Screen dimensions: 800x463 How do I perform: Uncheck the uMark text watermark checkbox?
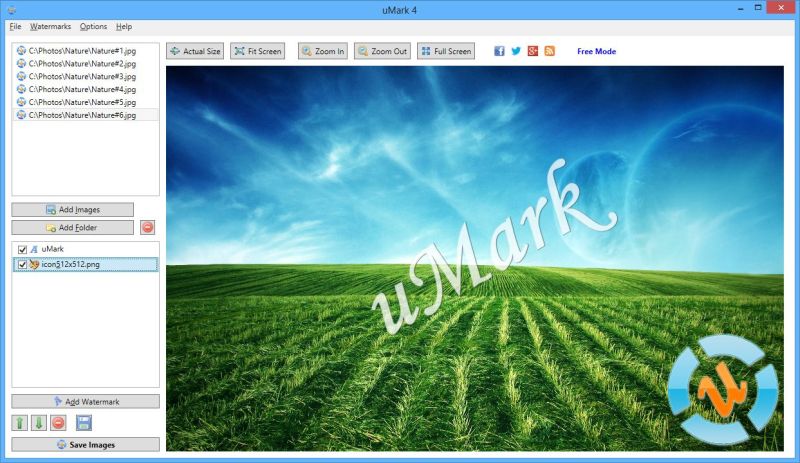(22, 249)
